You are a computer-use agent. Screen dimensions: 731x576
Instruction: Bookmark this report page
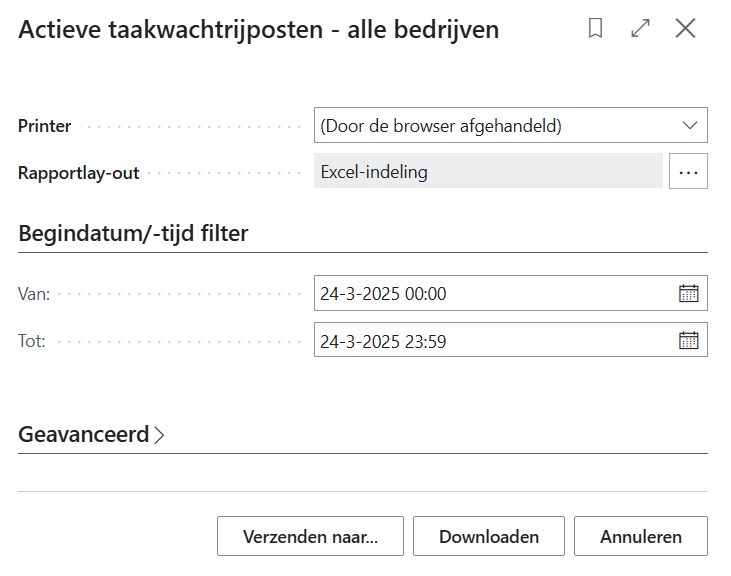[596, 29]
